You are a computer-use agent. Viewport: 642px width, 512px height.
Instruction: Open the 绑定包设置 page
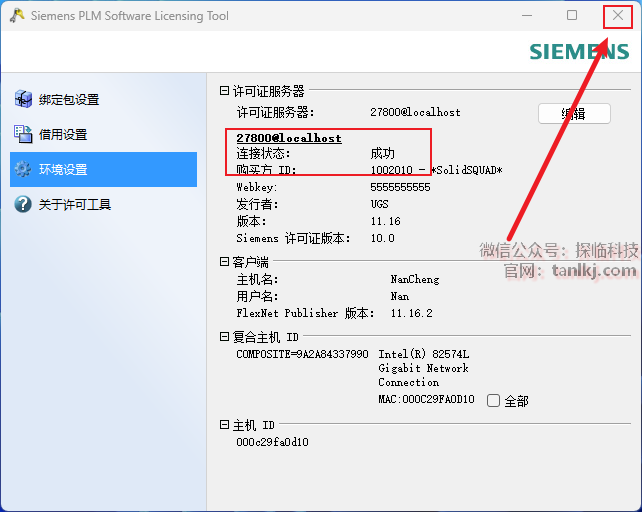click(x=103, y=100)
